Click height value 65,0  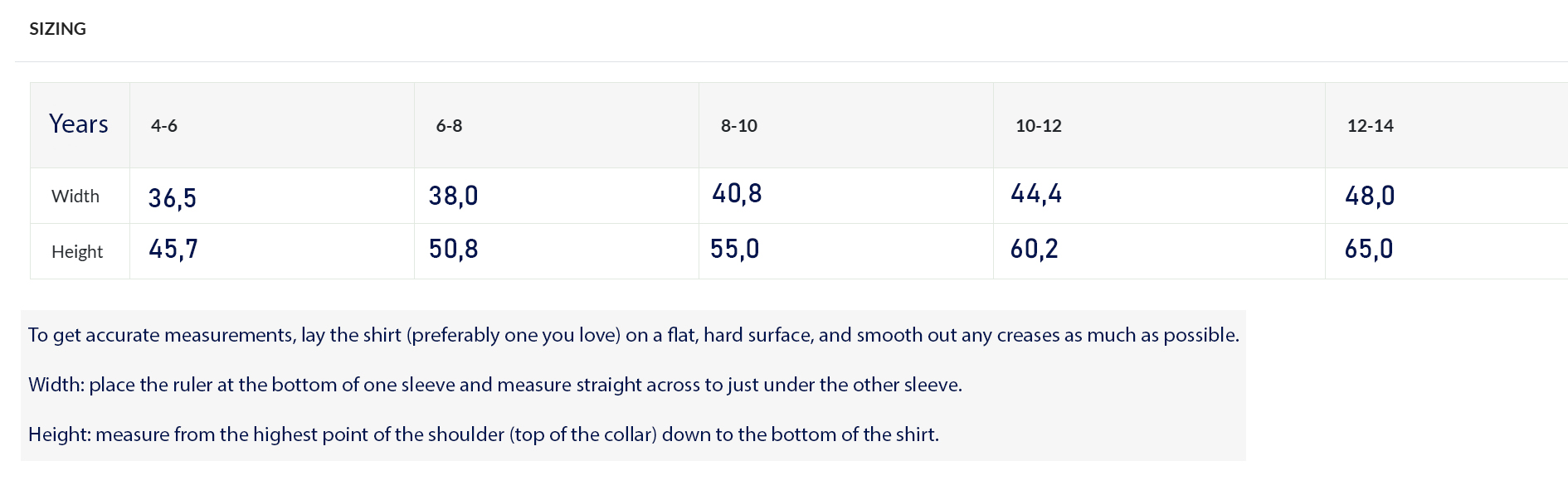1369,249
